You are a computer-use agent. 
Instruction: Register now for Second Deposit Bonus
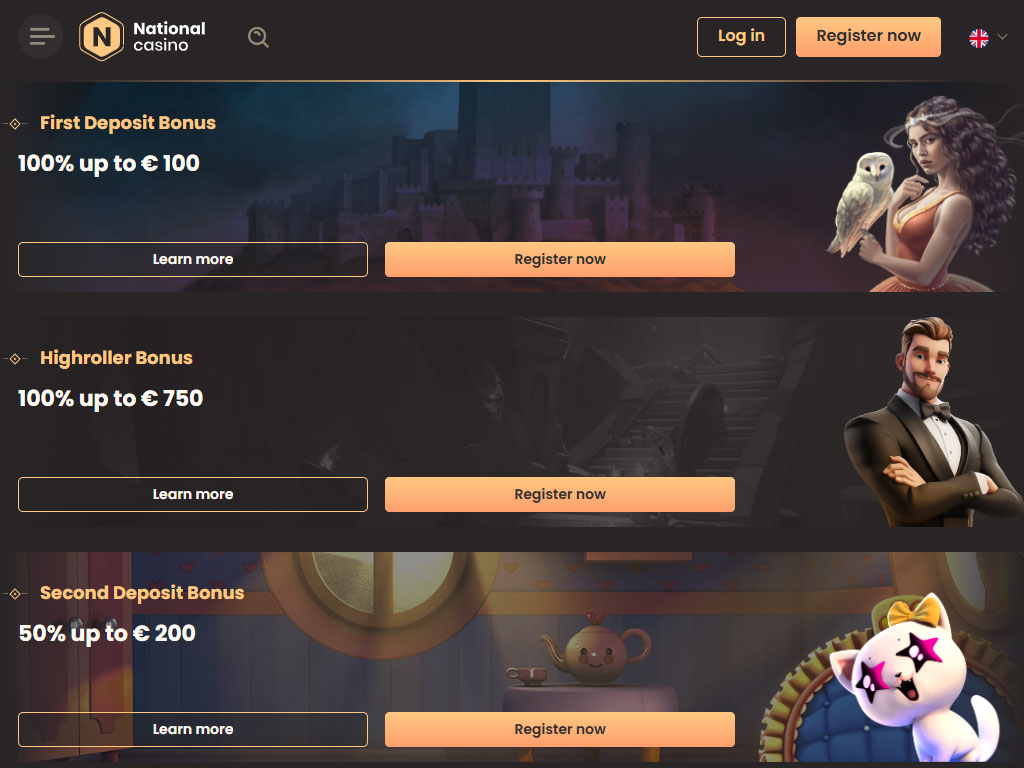point(560,729)
